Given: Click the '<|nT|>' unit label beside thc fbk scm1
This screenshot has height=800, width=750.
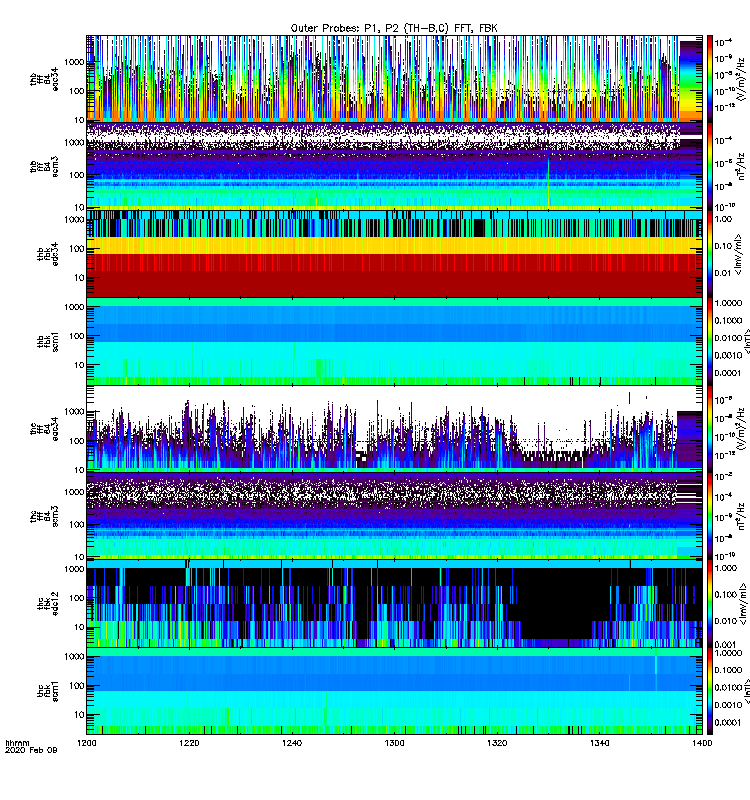Looking at the screenshot, I should (x=746, y=691).
